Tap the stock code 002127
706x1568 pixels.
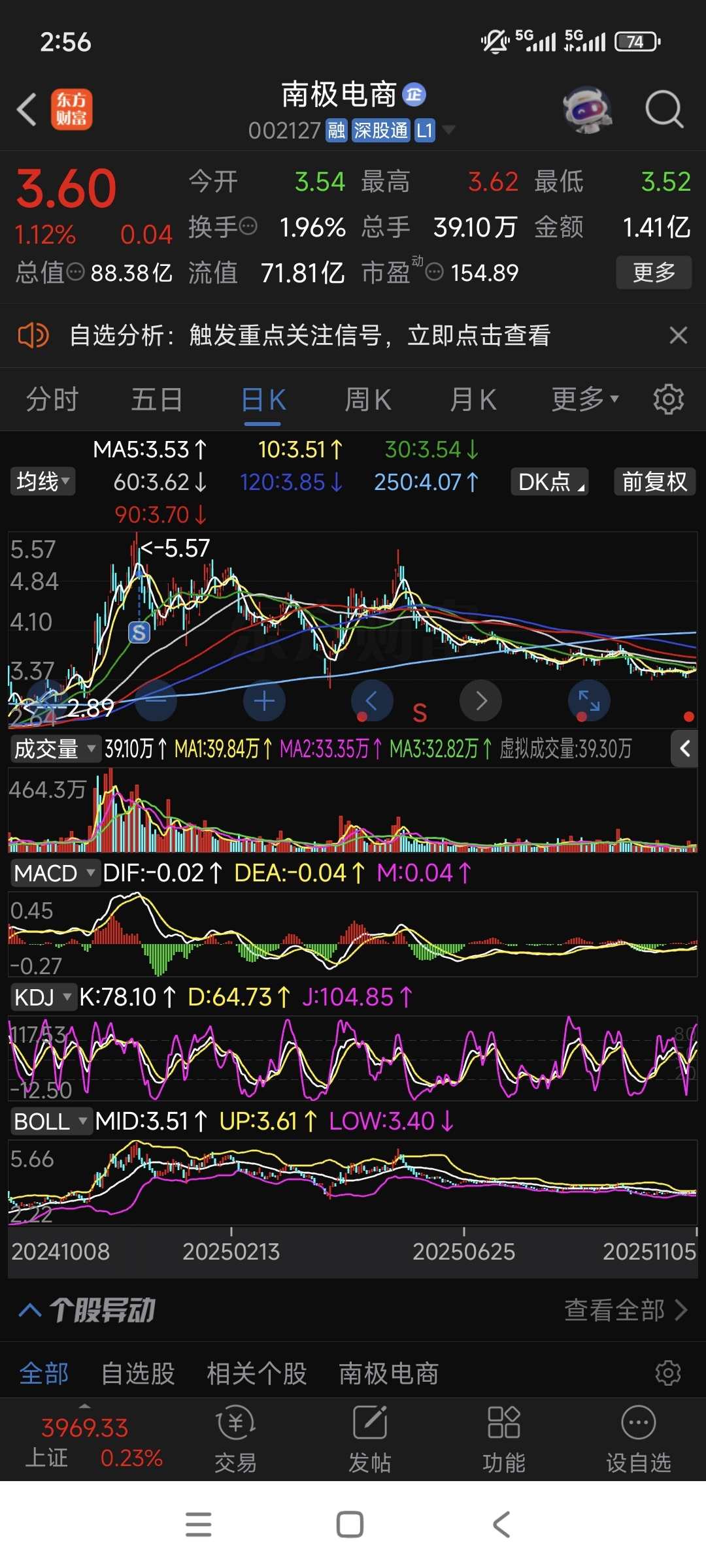tap(284, 131)
